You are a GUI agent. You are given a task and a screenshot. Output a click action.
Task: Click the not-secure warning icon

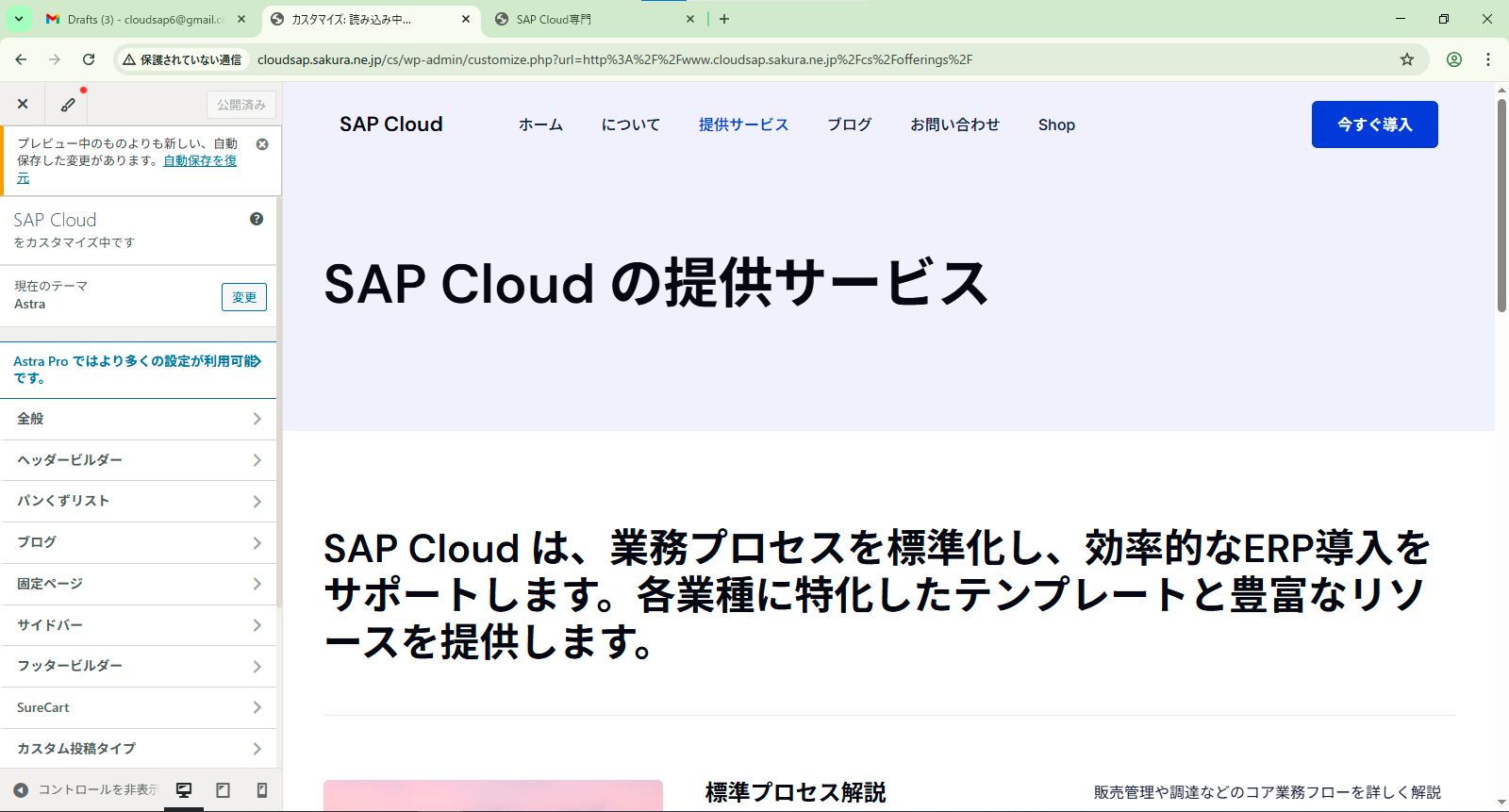(129, 59)
